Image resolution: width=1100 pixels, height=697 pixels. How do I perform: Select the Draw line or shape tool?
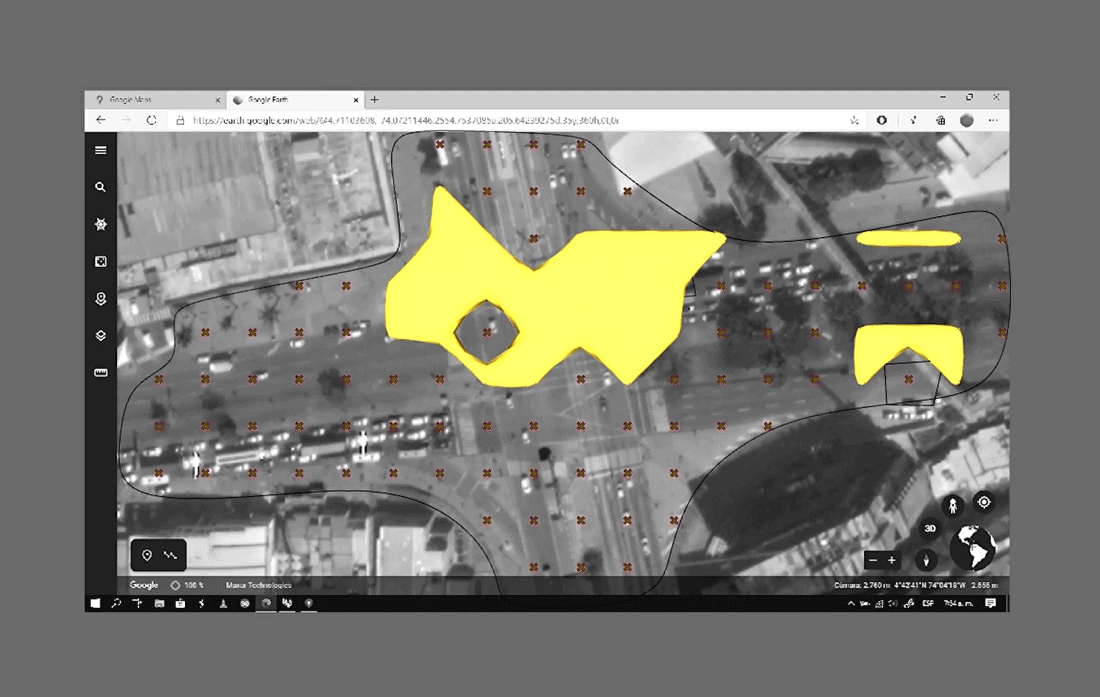pyautogui.click(x=170, y=555)
